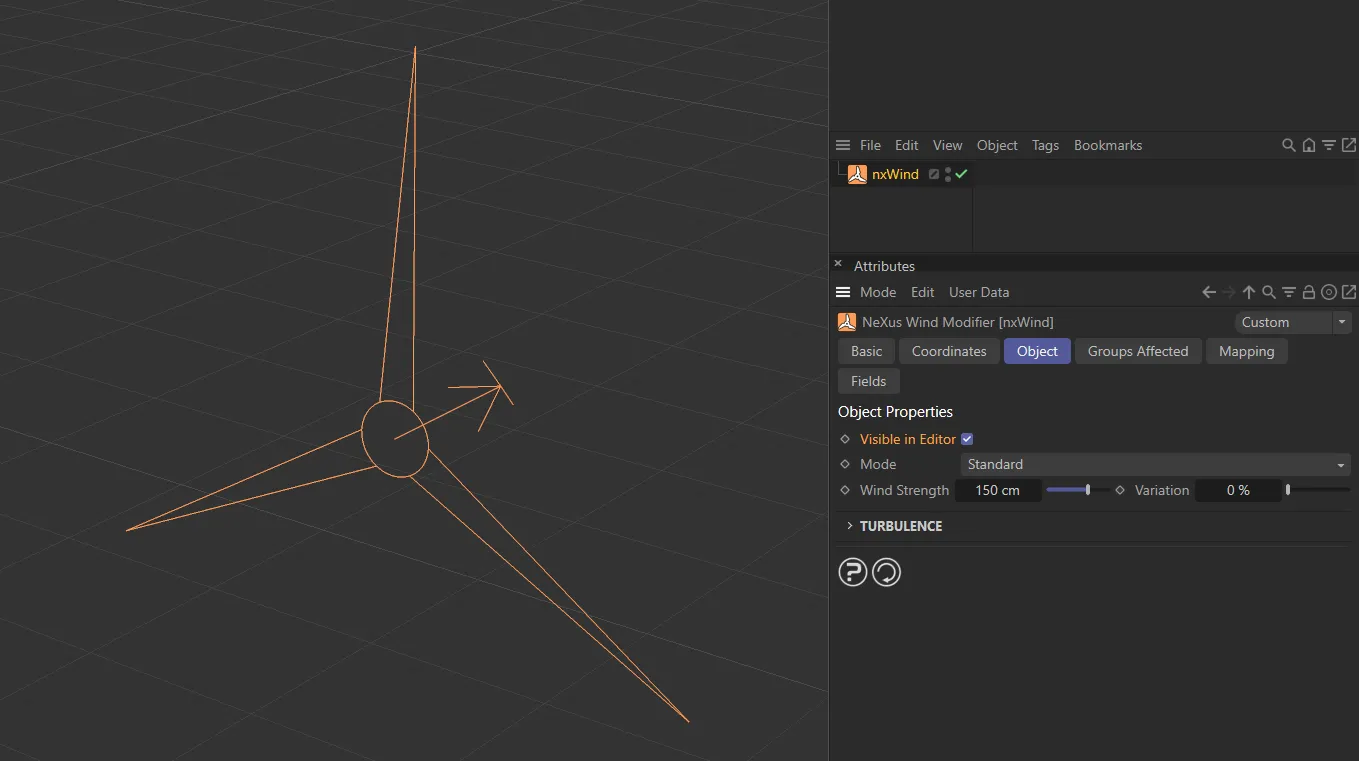Click the Attributes up arrow icon
This screenshot has width=1359, height=761.
(x=1248, y=292)
